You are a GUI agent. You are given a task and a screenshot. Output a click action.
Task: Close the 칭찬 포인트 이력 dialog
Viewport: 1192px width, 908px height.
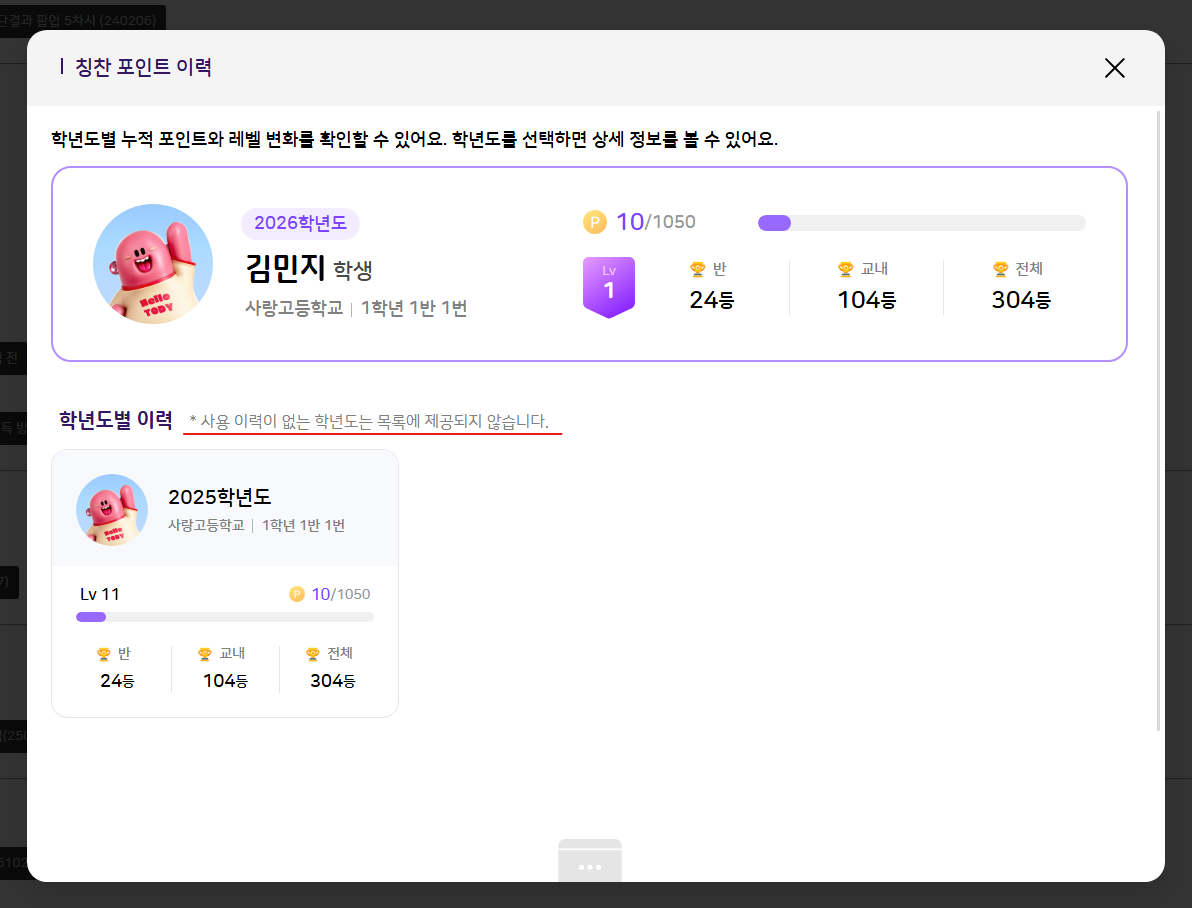coord(1114,68)
